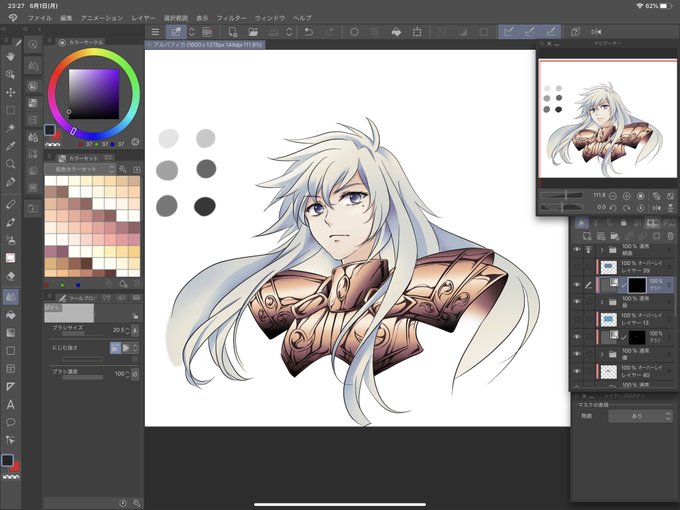Select the Gradient tool

click(10, 333)
